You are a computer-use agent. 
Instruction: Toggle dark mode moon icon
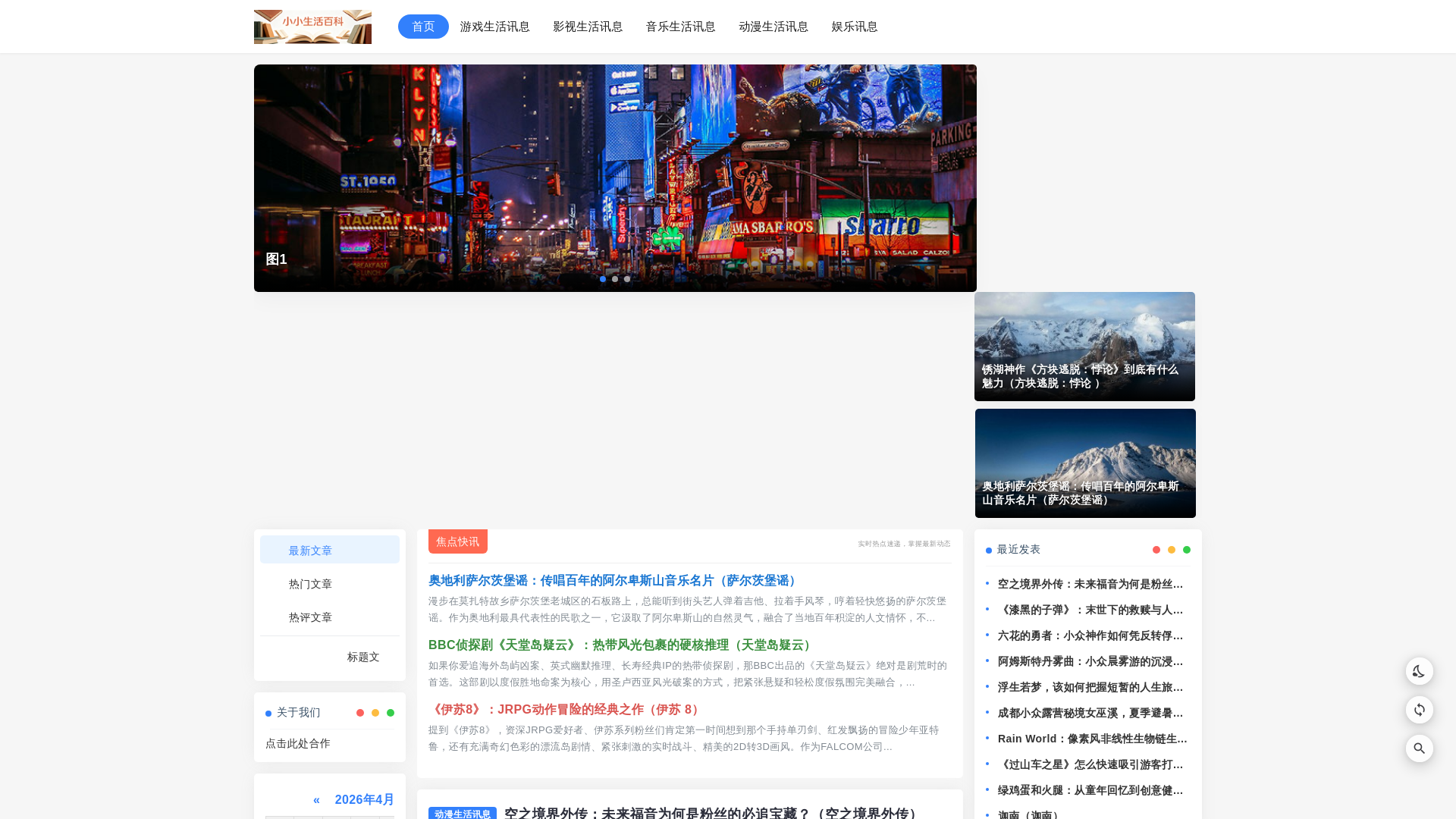[1419, 671]
